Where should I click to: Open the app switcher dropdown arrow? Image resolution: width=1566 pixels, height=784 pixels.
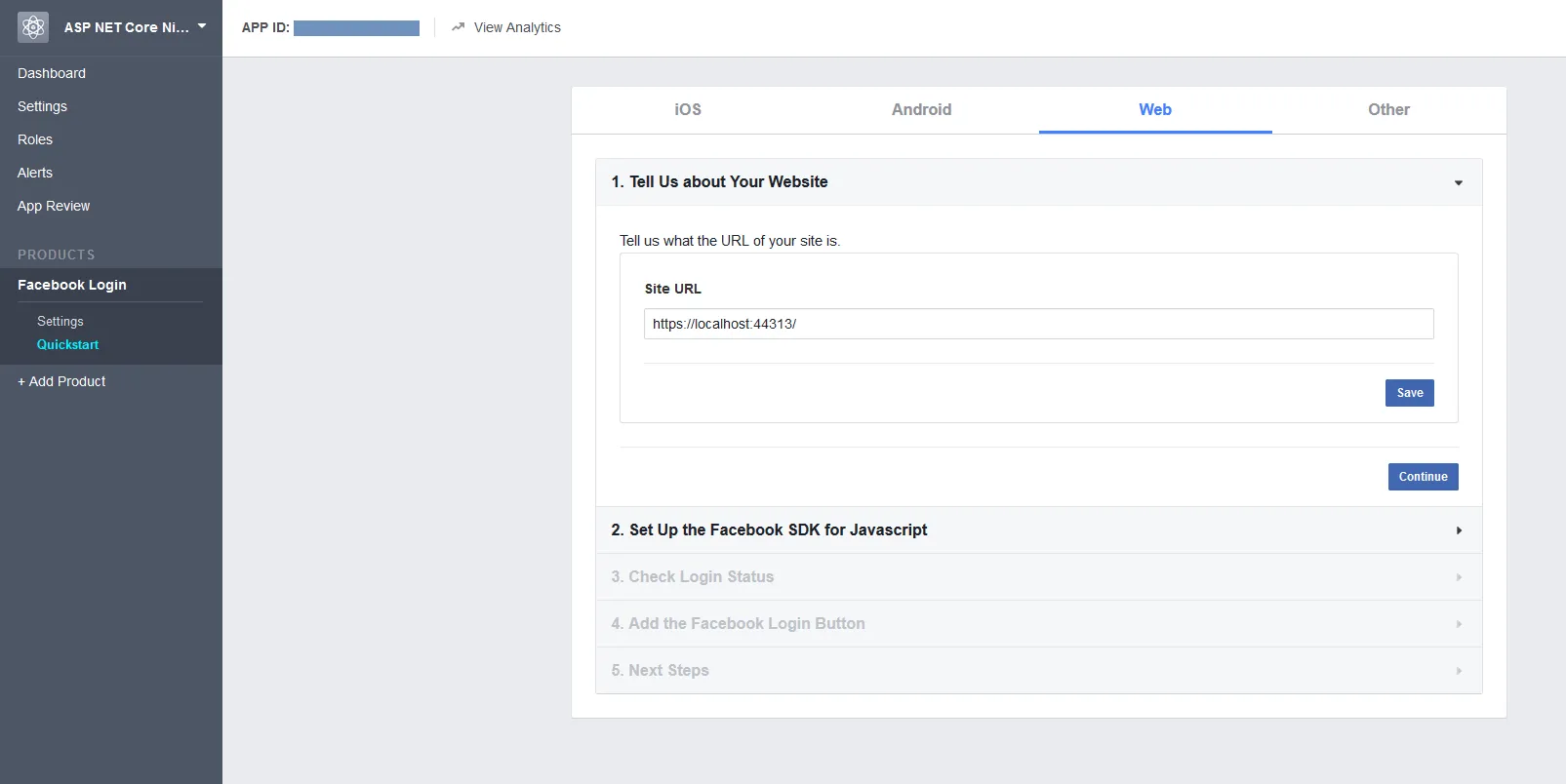point(202,26)
